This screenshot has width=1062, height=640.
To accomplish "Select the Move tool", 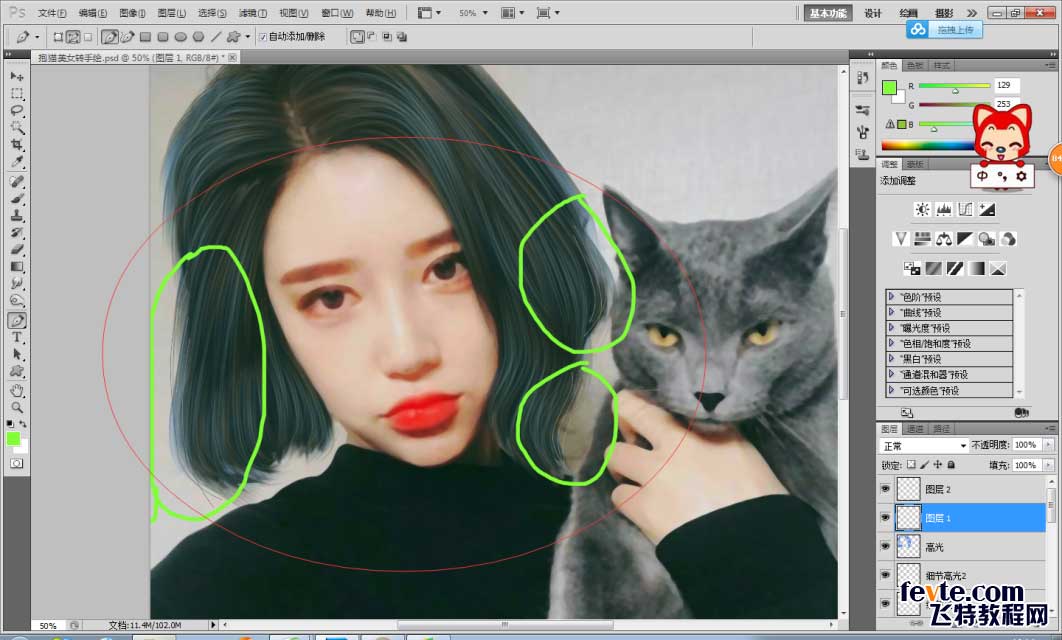I will tap(16, 75).
